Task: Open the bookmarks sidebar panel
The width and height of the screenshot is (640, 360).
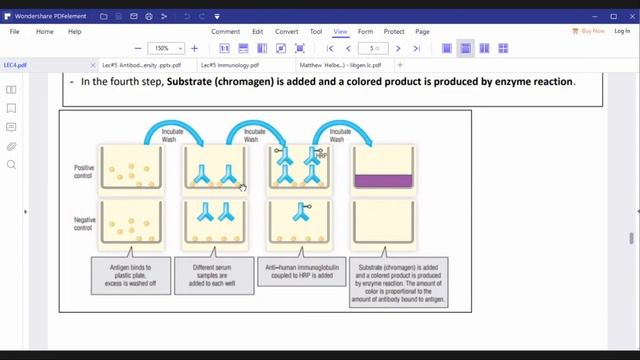Action: click(x=11, y=108)
